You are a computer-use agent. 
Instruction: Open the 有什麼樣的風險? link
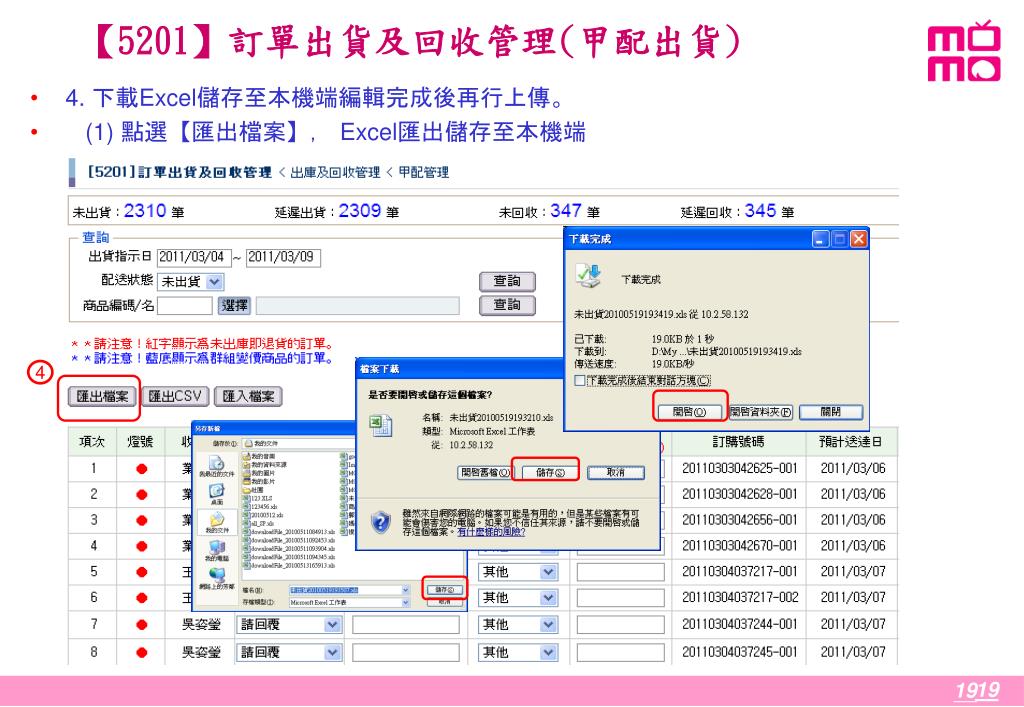490,532
